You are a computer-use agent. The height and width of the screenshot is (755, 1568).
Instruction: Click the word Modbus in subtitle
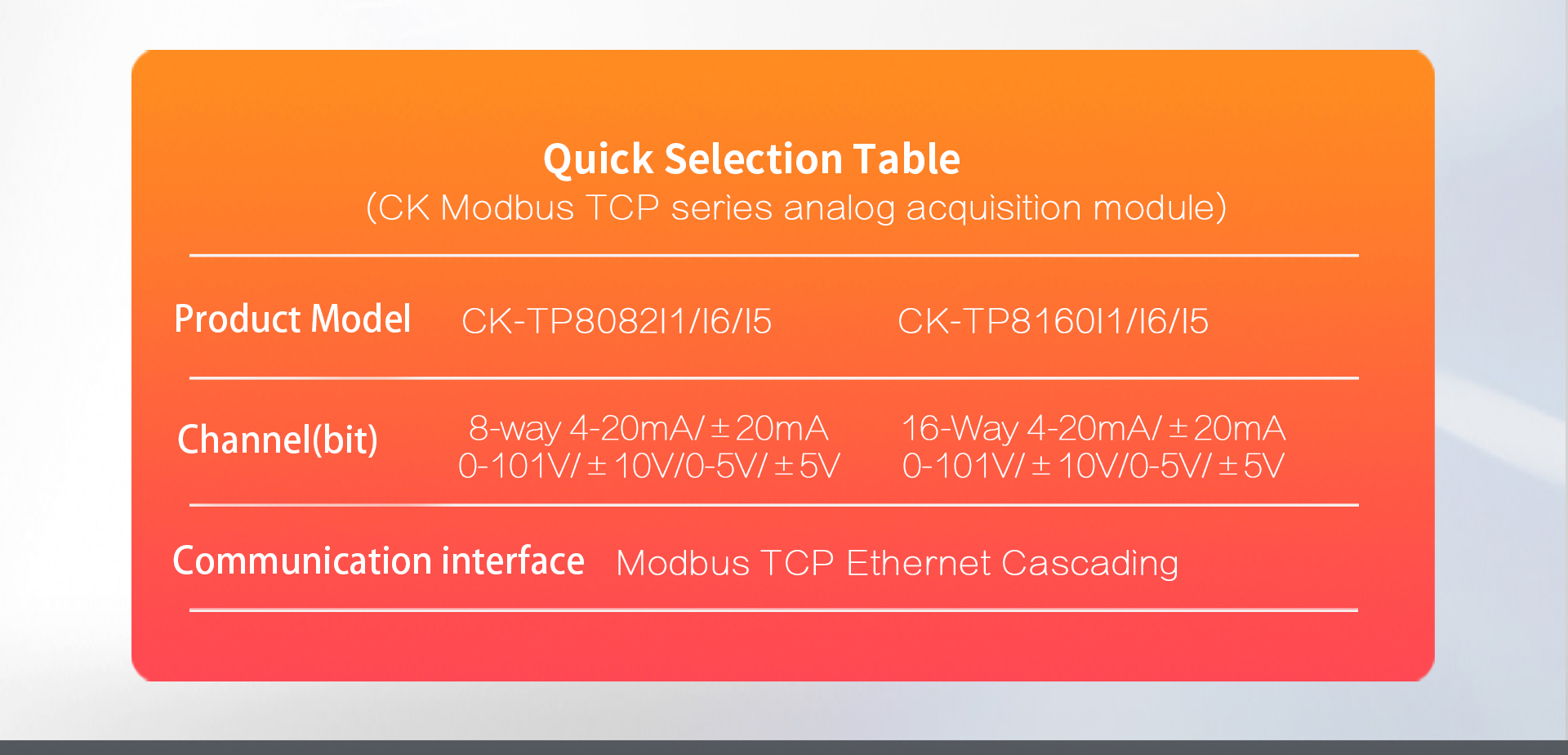(x=507, y=208)
